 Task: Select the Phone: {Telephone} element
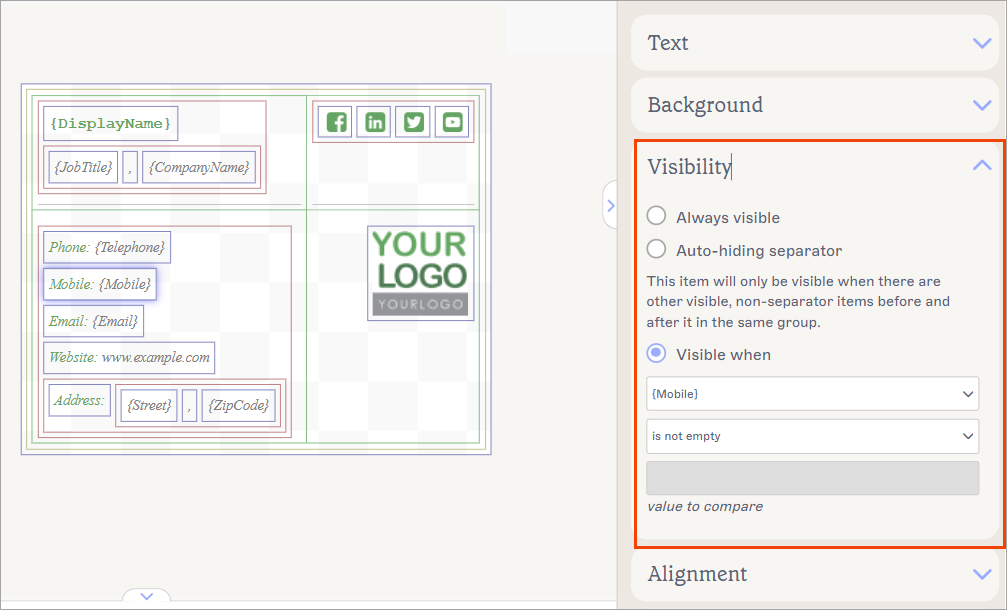(107, 247)
